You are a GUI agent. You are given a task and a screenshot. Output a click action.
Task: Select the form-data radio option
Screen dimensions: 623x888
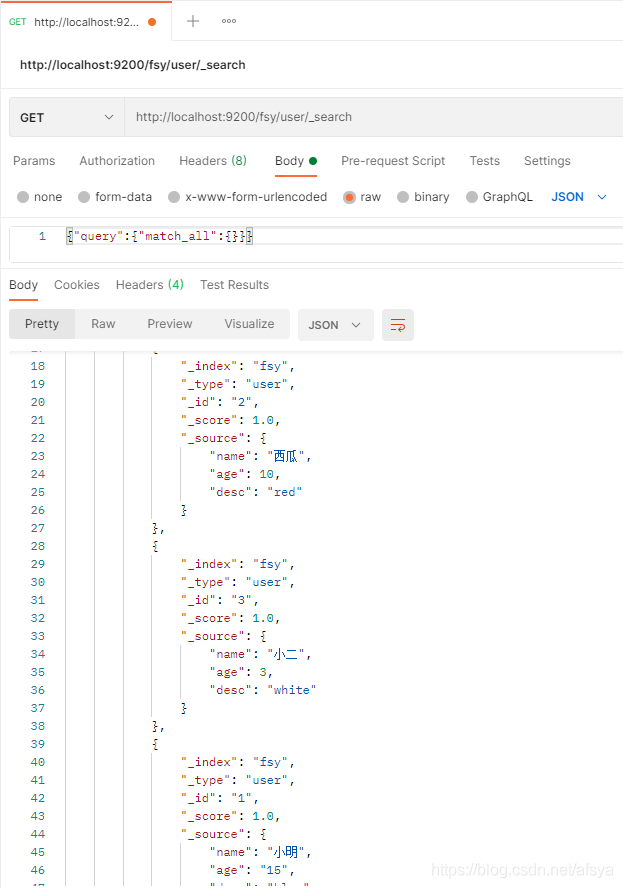click(x=84, y=197)
